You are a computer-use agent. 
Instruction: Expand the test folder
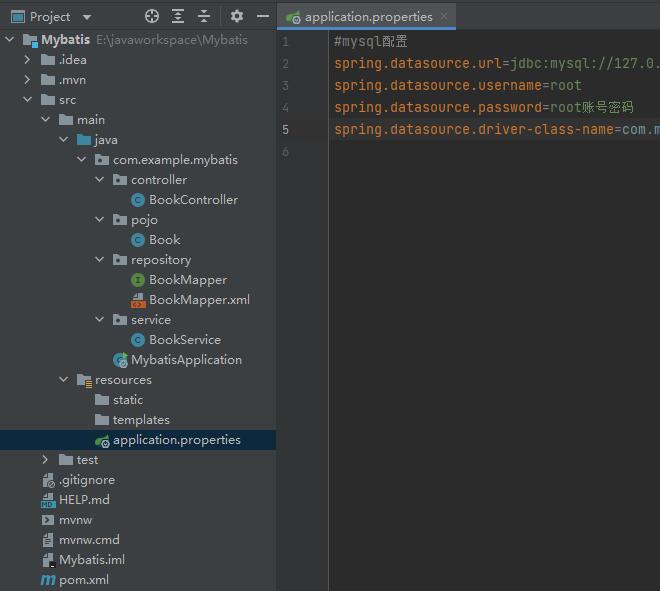click(x=45, y=460)
